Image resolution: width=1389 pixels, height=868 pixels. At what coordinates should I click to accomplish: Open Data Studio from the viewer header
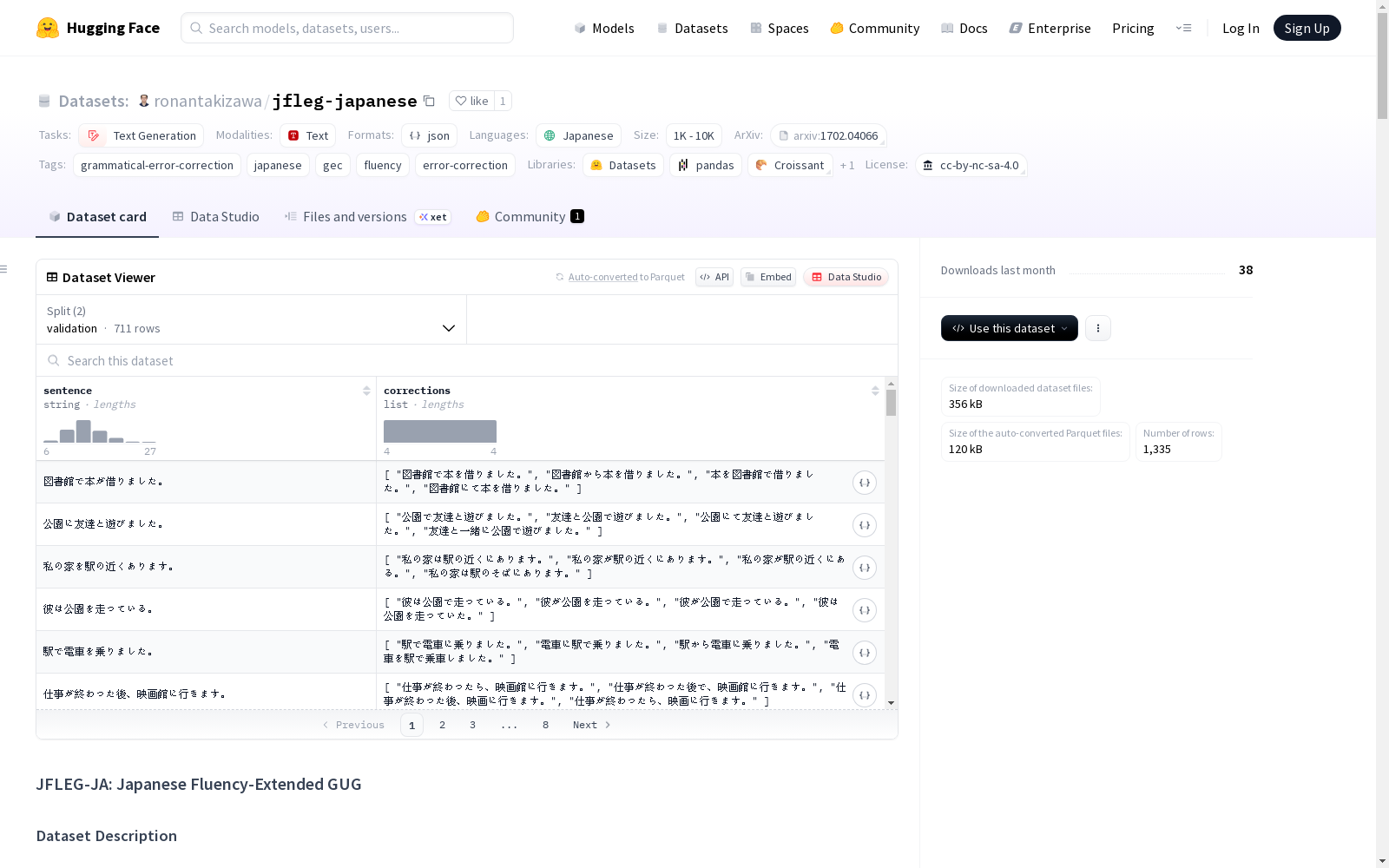846,277
